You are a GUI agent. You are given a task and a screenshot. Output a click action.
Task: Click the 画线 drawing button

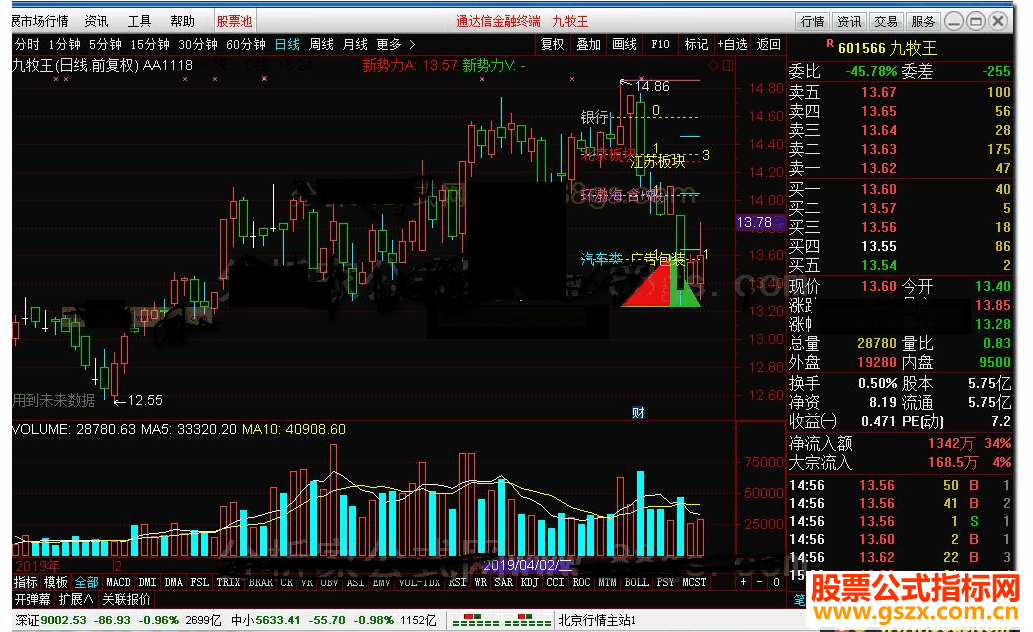pyautogui.click(x=624, y=44)
